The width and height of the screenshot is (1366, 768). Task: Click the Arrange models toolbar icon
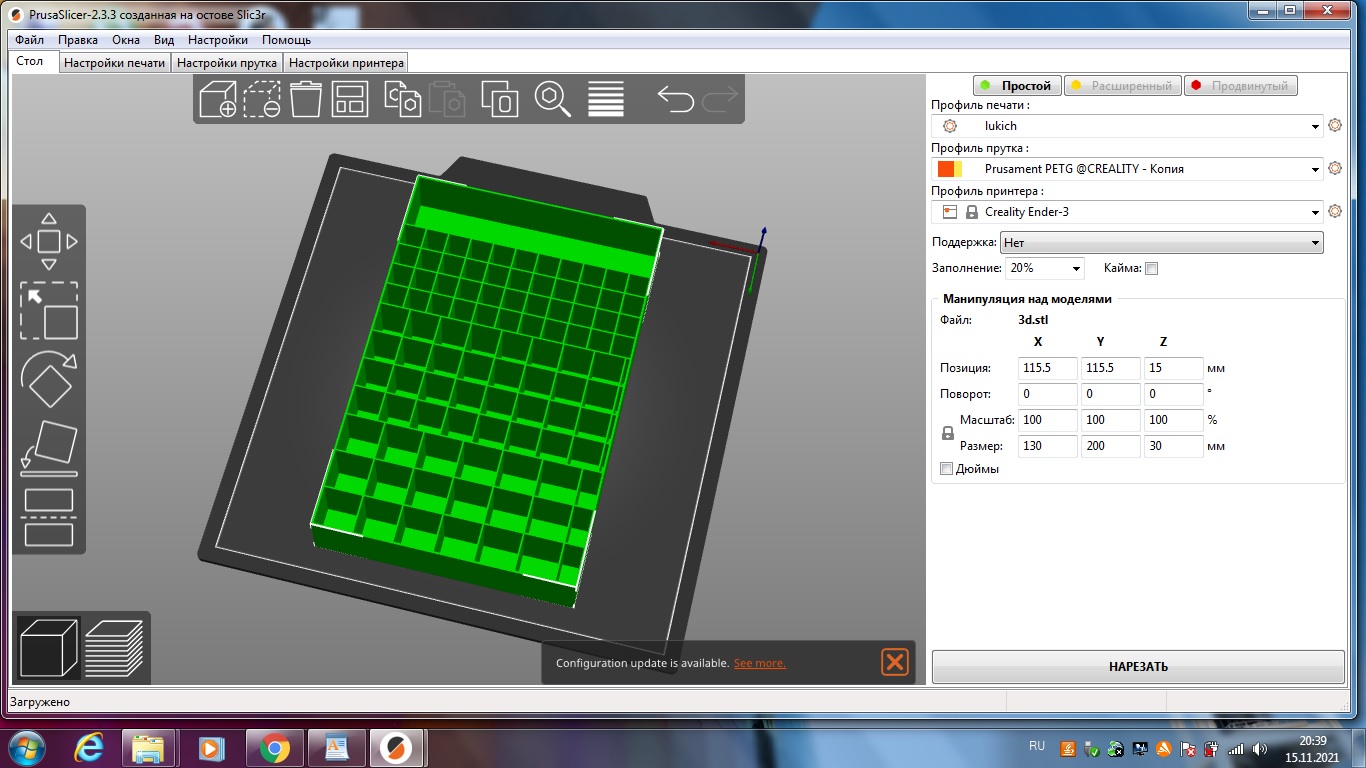(350, 99)
